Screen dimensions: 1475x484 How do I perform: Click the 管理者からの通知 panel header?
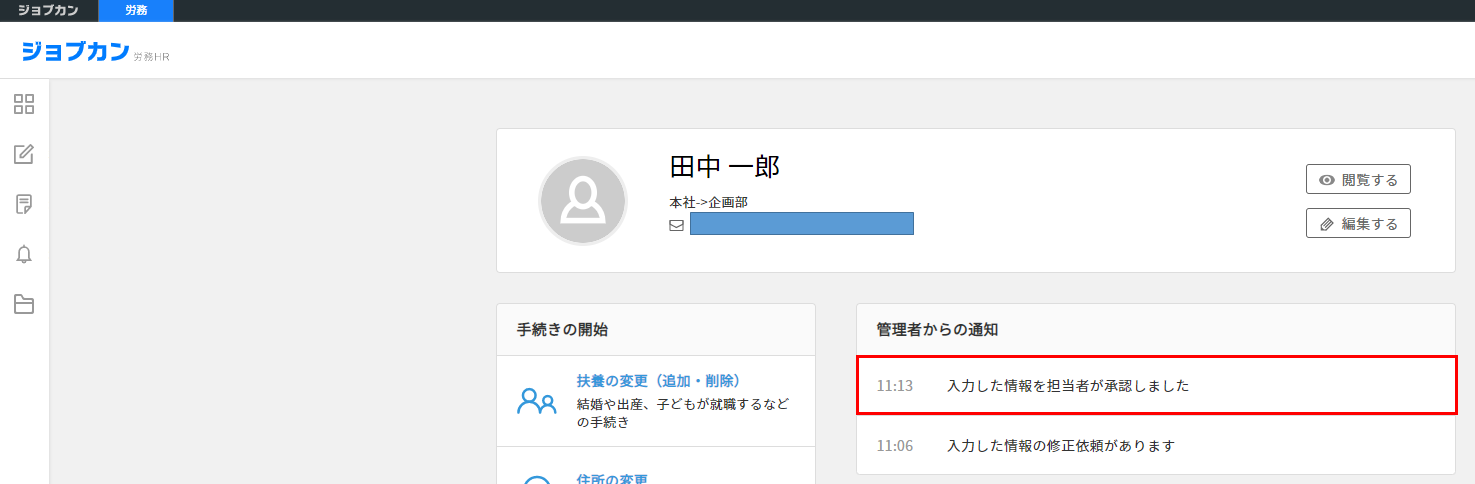(937, 329)
